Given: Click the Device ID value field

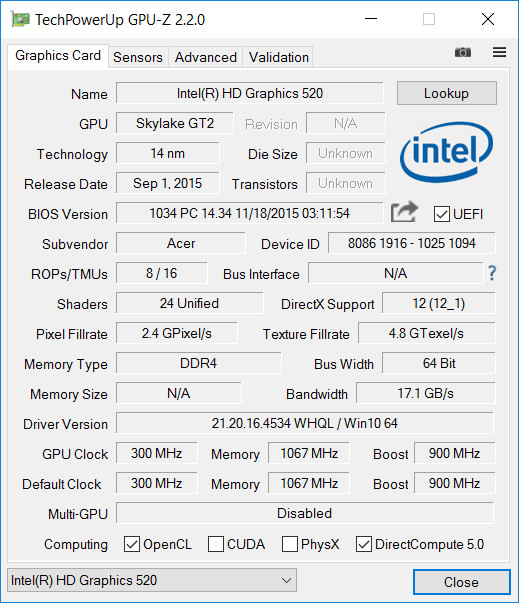Looking at the screenshot, I should [x=411, y=243].
